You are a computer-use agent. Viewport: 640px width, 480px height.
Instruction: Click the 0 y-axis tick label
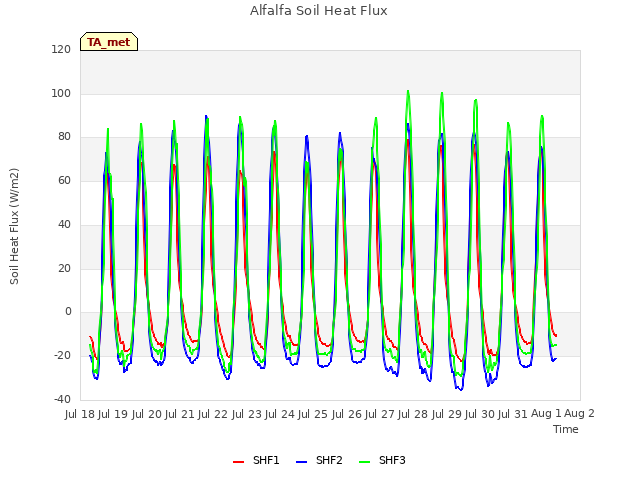coord(68,312)
